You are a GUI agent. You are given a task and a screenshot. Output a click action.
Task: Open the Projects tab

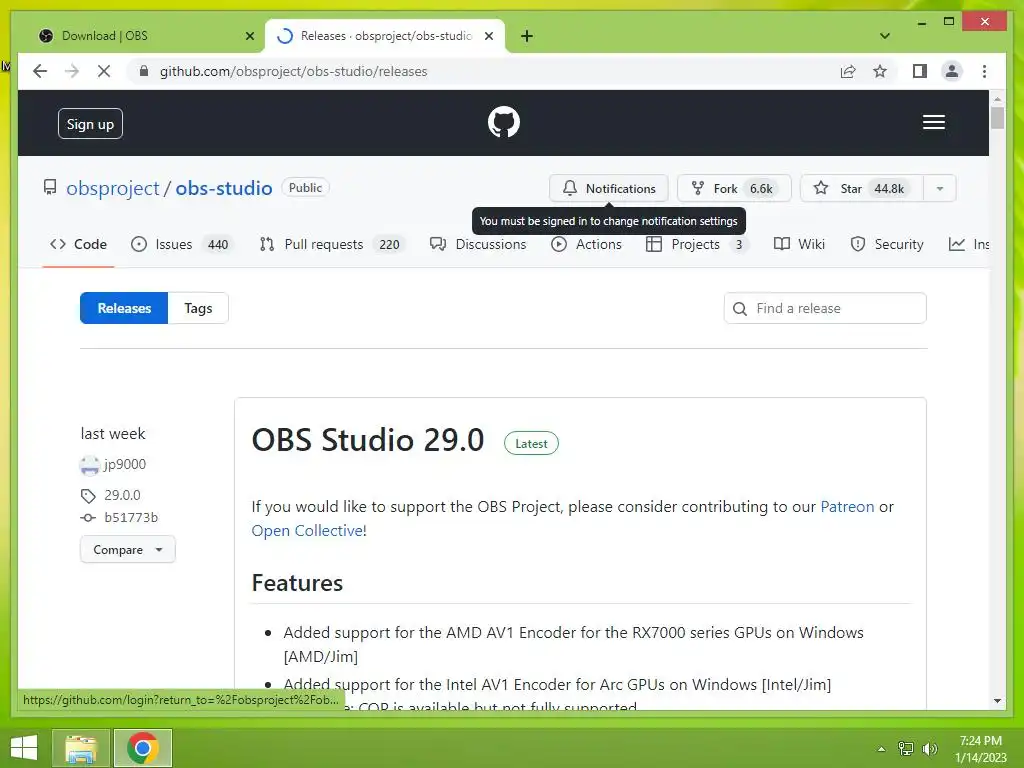pyautogui.click(x=697, y=244)
